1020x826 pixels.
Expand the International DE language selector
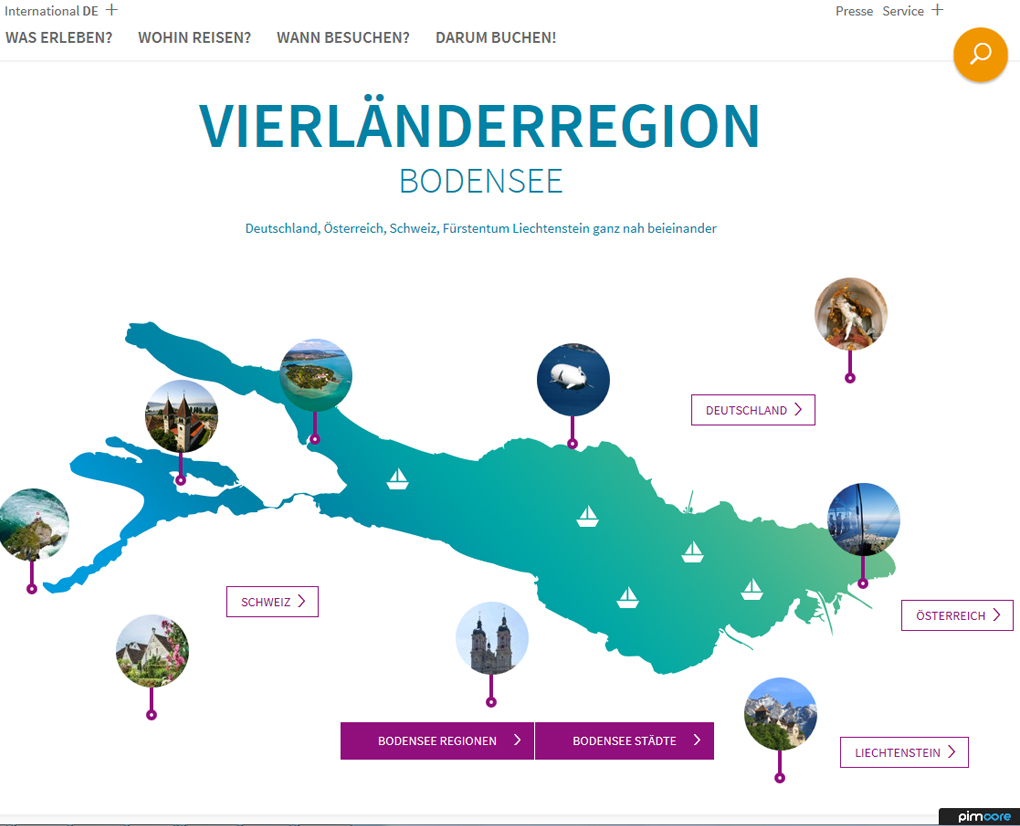click(111, 10)
